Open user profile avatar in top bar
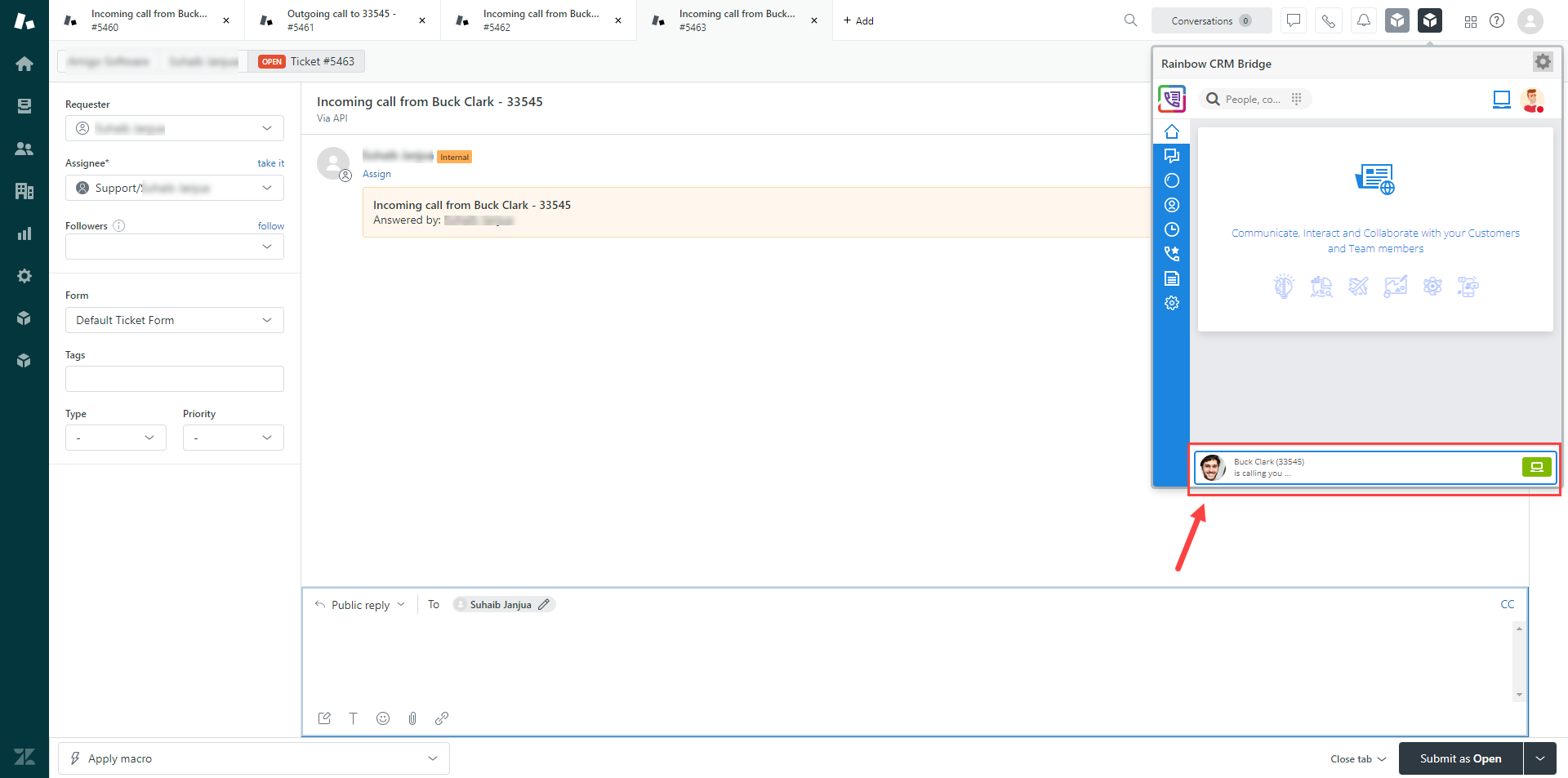The width and height of the screenshot is (1568, 778). (x=1530, y=20)
